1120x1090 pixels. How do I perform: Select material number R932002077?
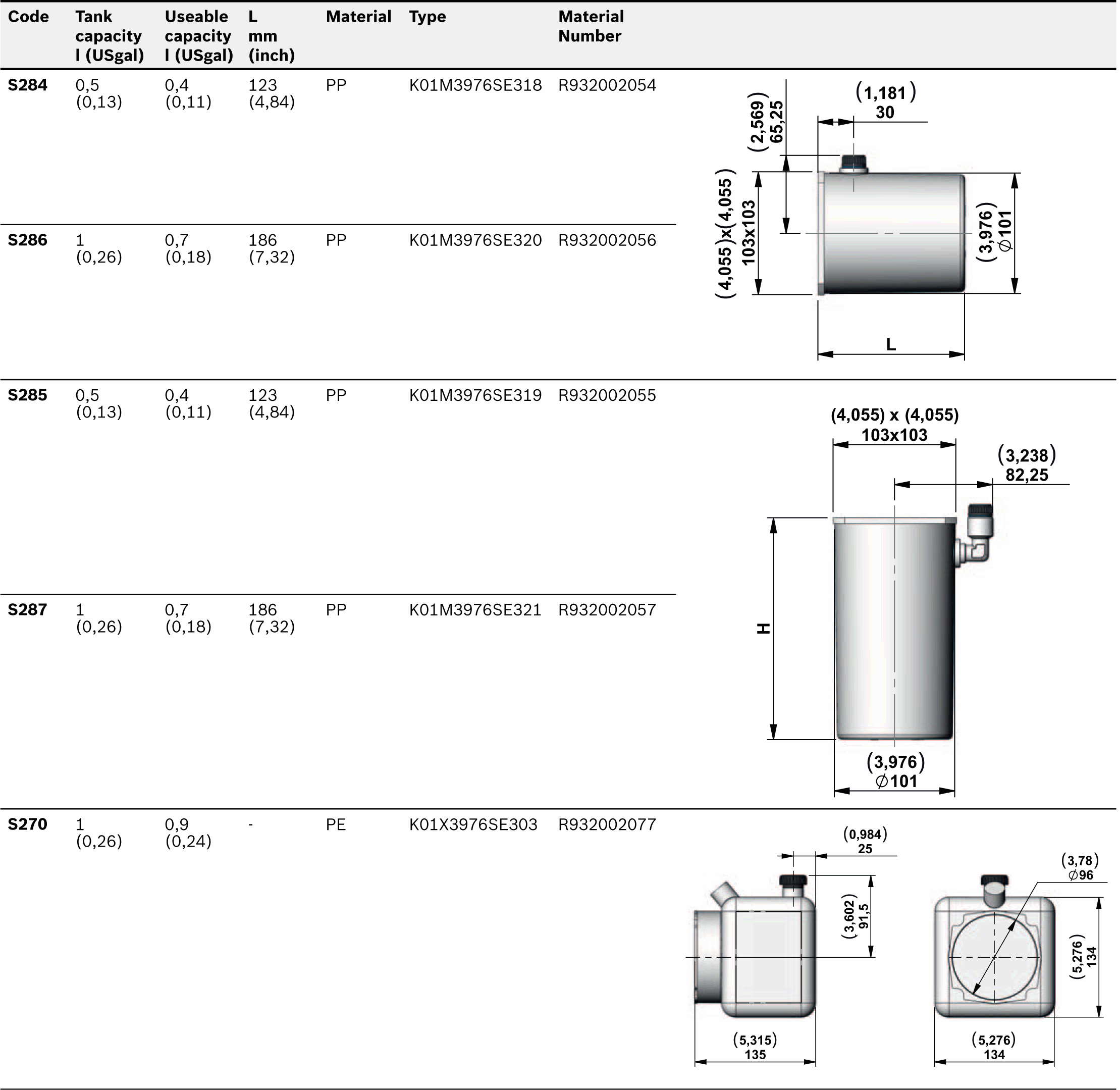pos(607,825)
